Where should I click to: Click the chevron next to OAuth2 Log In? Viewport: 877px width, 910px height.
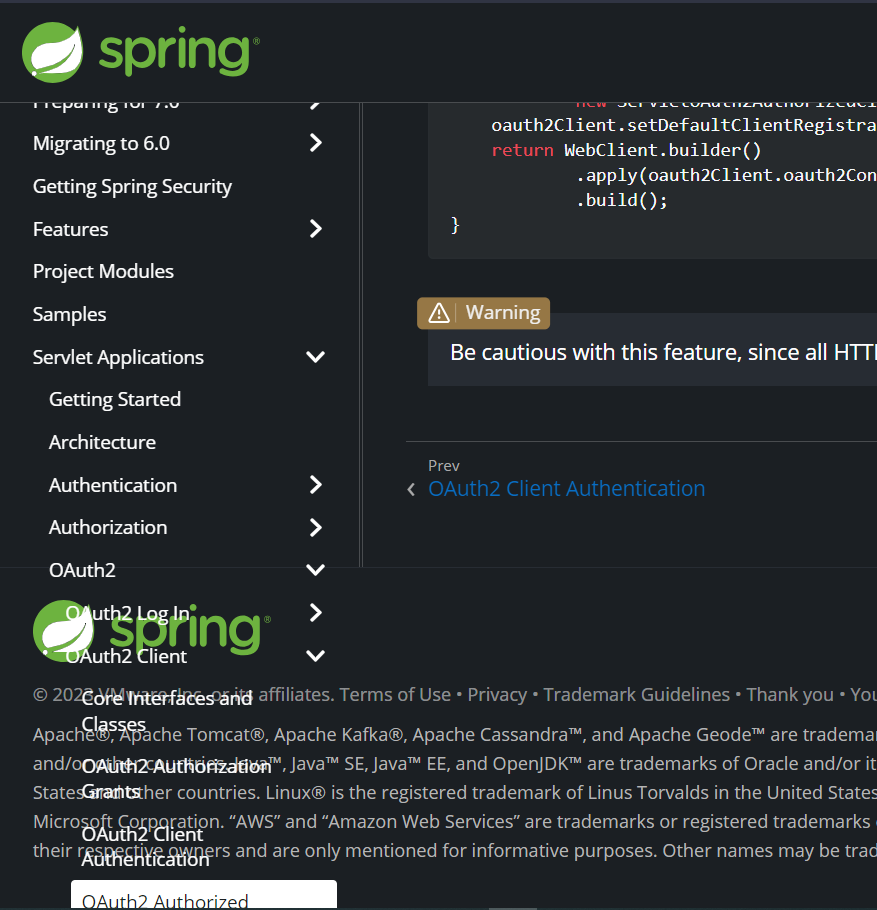point(315,612)
